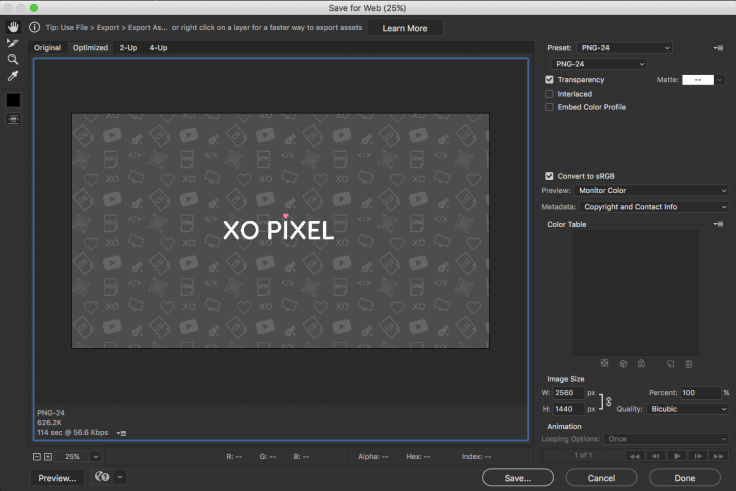The image size is (736, 491).
Task: Open the Looping Options dropdown
Action: pyautogui.click(x=666, y=439)
